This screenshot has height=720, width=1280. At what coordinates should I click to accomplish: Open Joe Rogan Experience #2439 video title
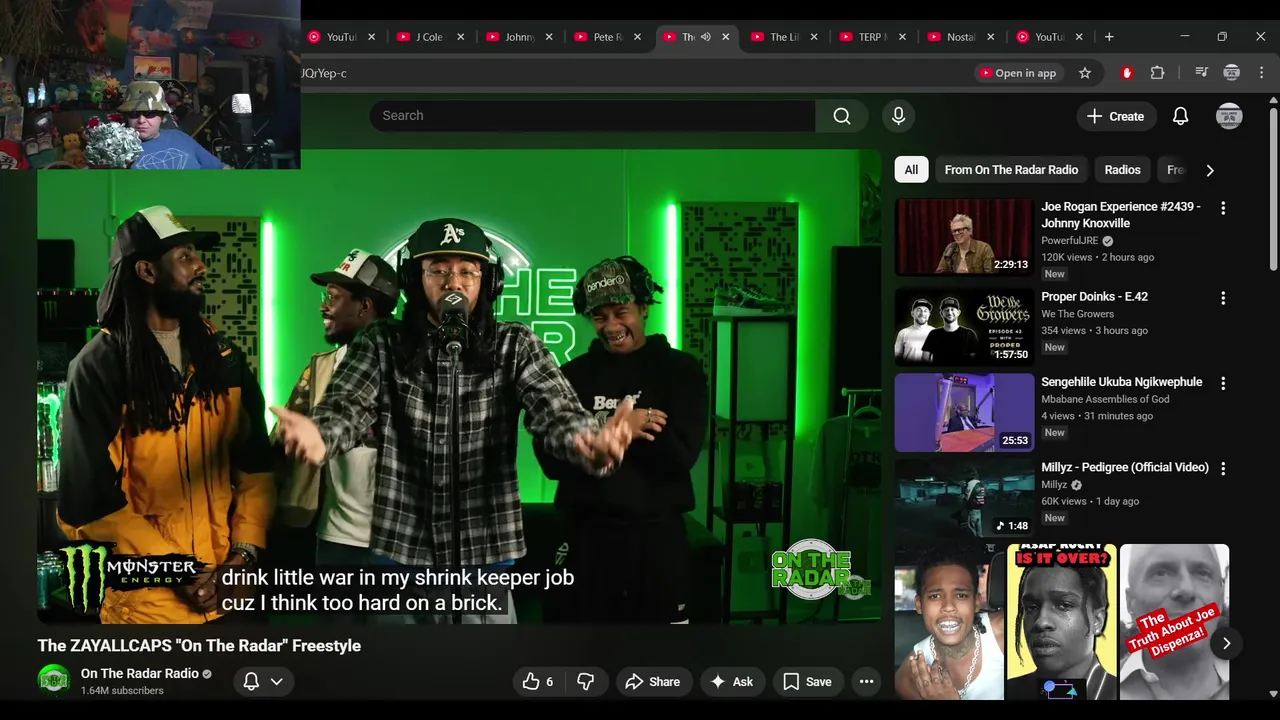click(x=1121, y=215)
